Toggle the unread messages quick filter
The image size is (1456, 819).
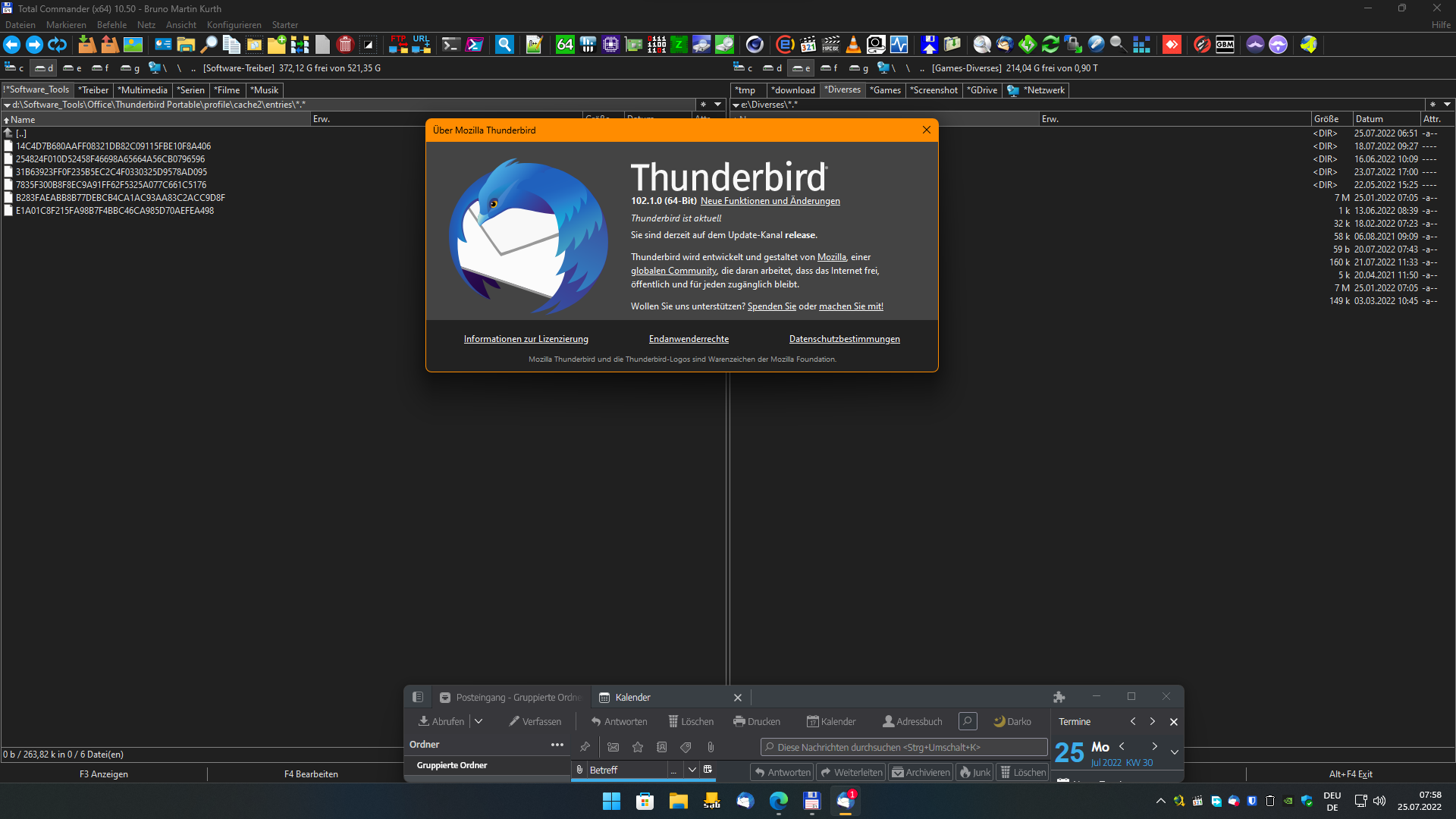point(613,747)
